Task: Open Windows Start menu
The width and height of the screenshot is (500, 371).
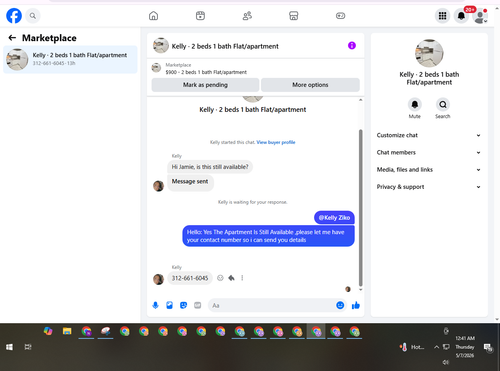Action: (x=9, y=347)
